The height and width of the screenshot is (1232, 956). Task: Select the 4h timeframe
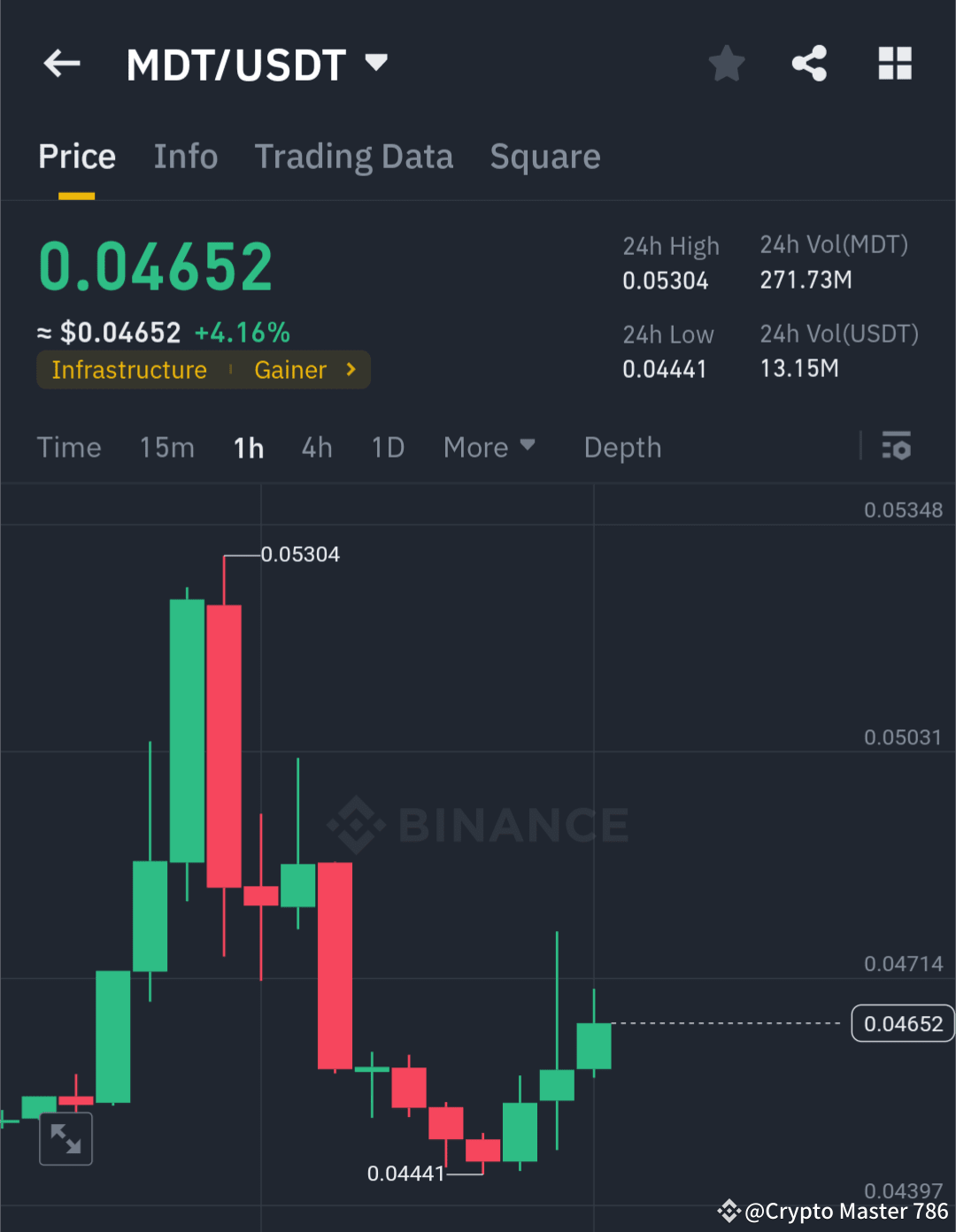point(316,447)
